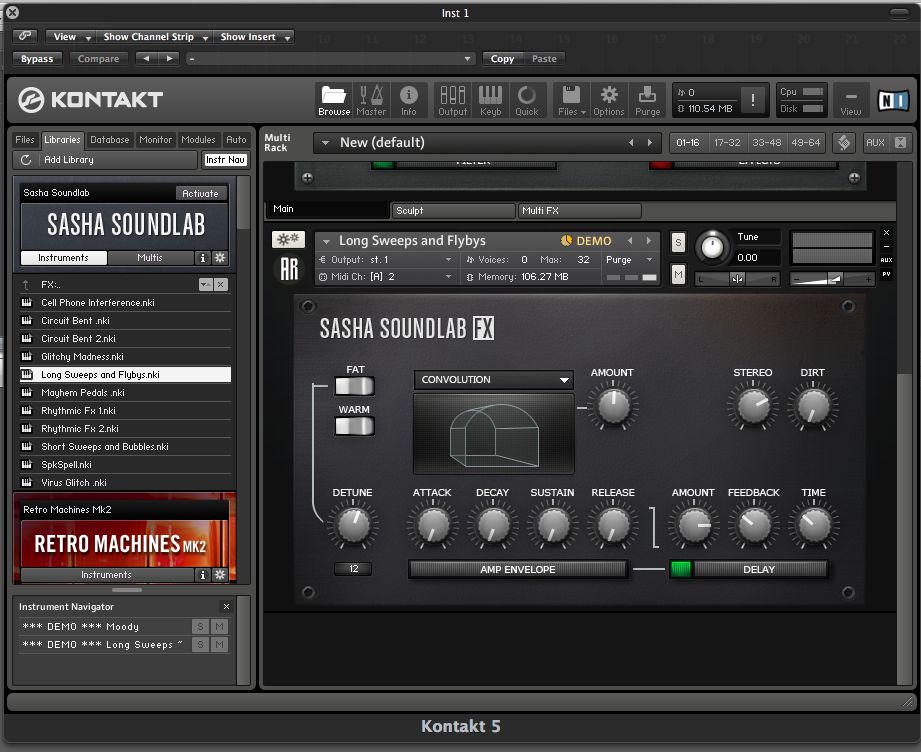Activate the Sasha Soundlab library
Screen dimensions: 921x752
coord(200,193)
